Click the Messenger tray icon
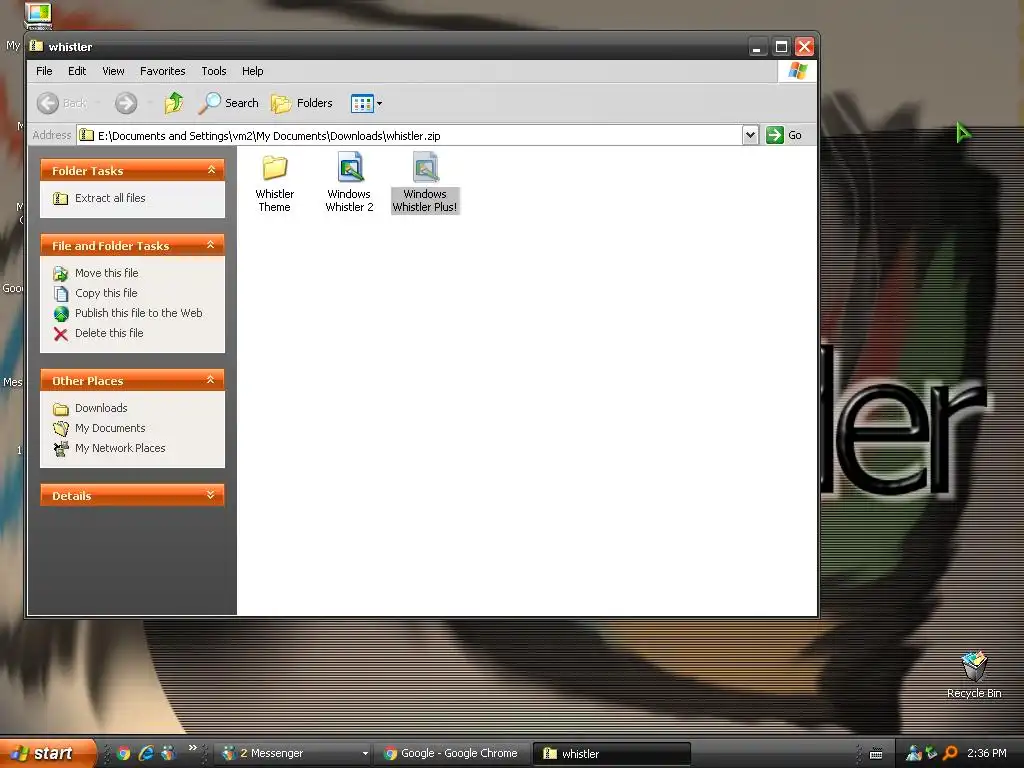The image size is (1024, 768). point(913,754)
